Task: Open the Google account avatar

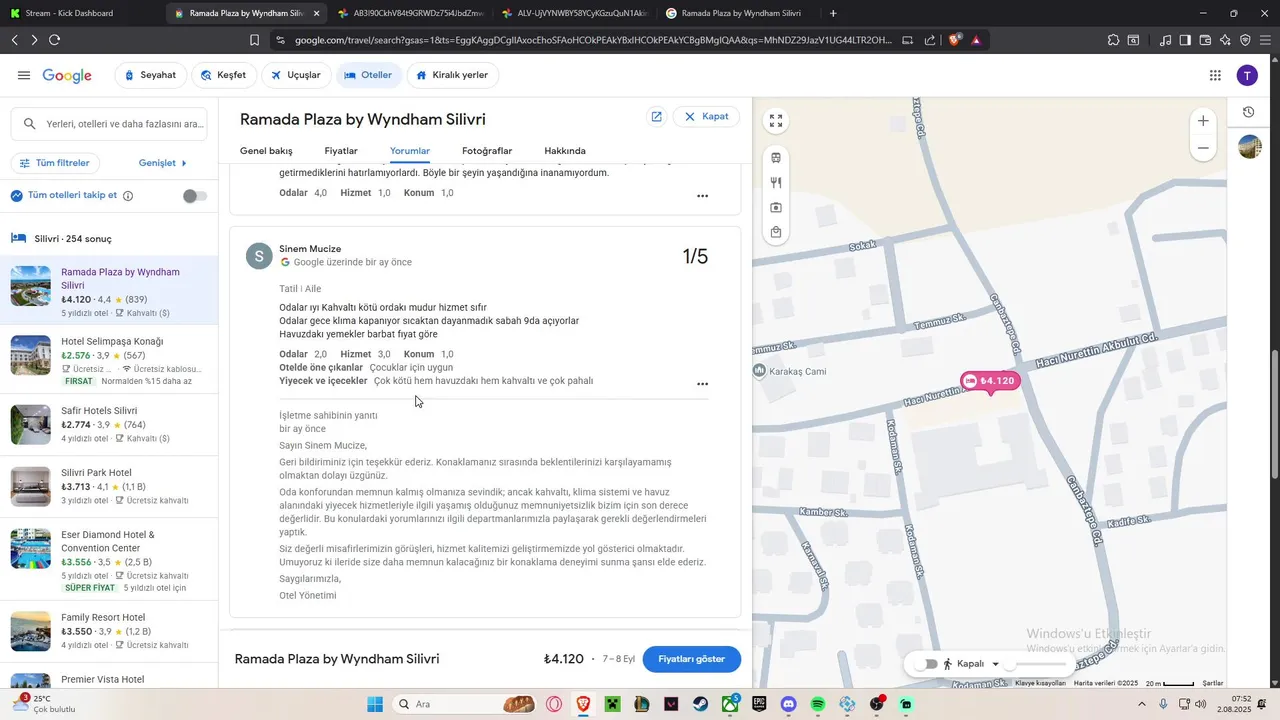Action: pos(1247,76)
